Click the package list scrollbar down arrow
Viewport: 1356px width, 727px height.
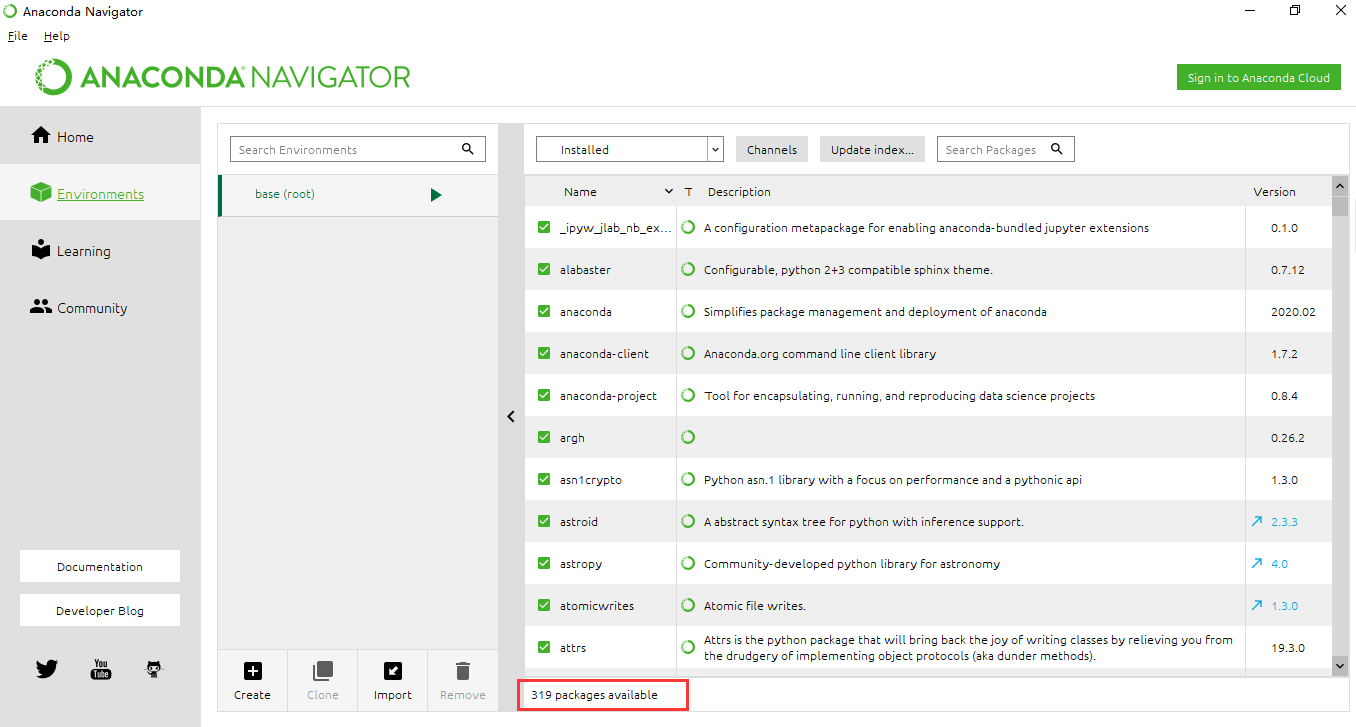[x=1340, y=664]
